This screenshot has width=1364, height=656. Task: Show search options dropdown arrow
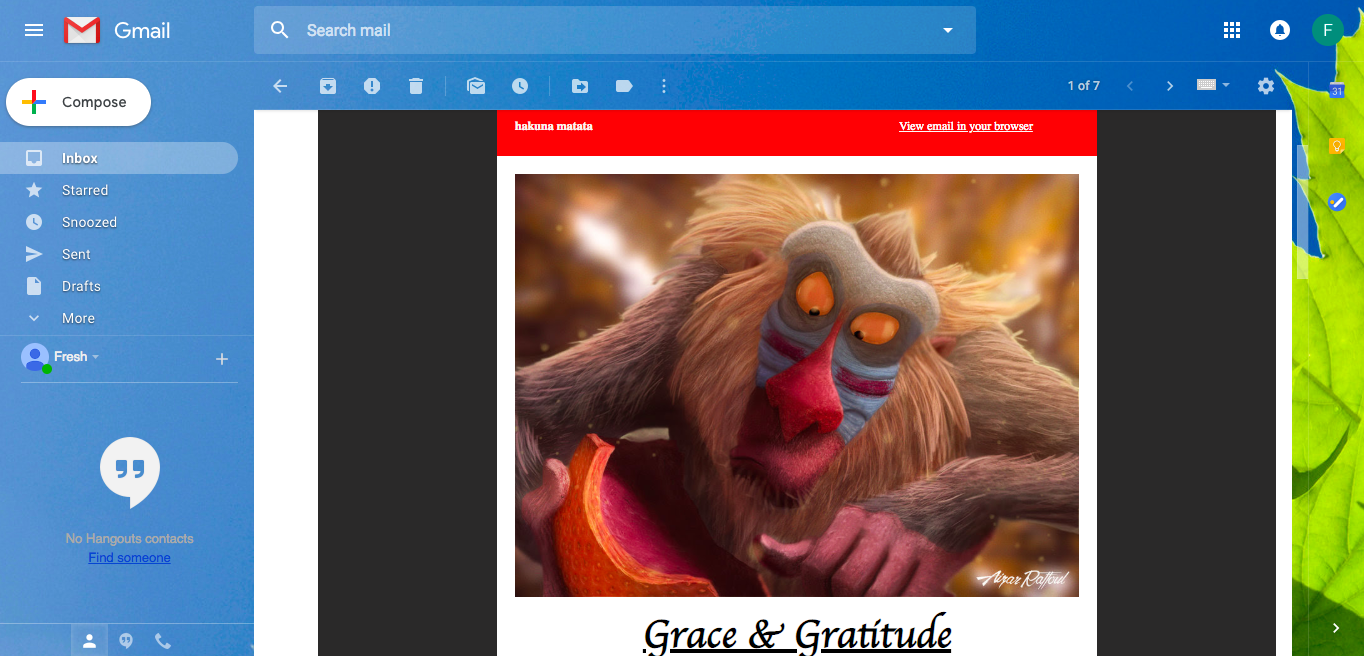tap(948, 30)
